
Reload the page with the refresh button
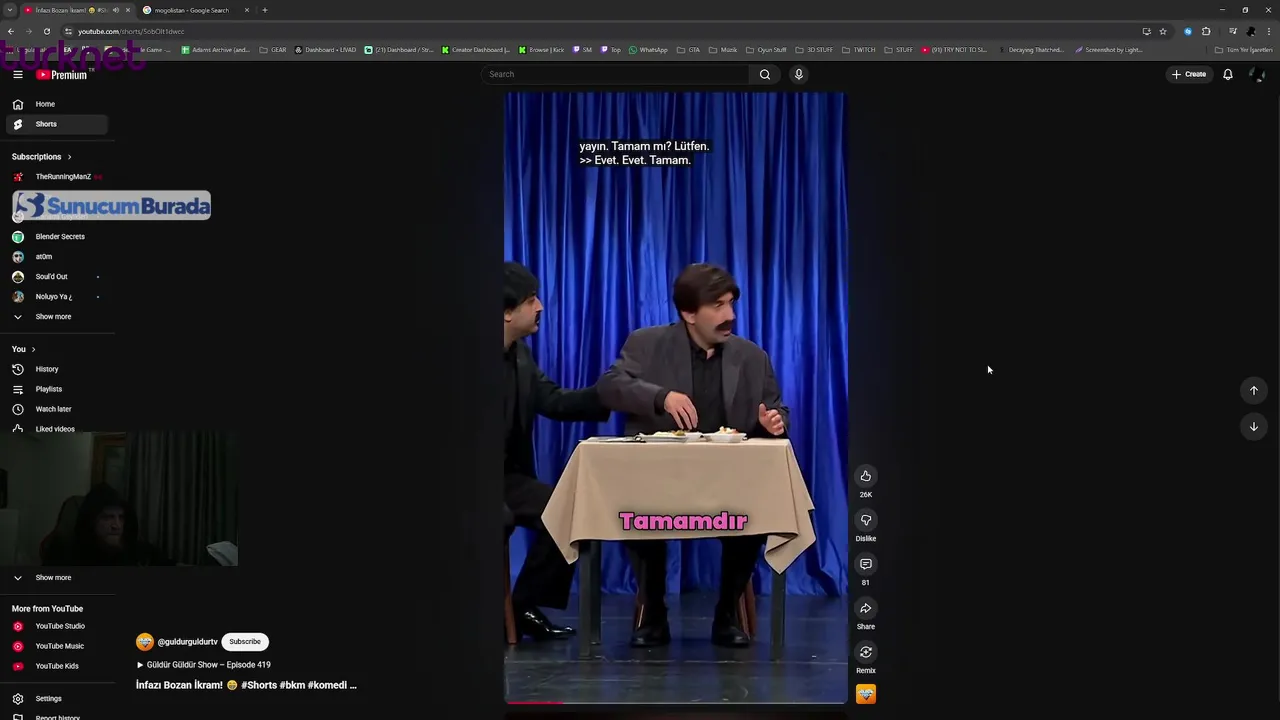tap(46, 31)
